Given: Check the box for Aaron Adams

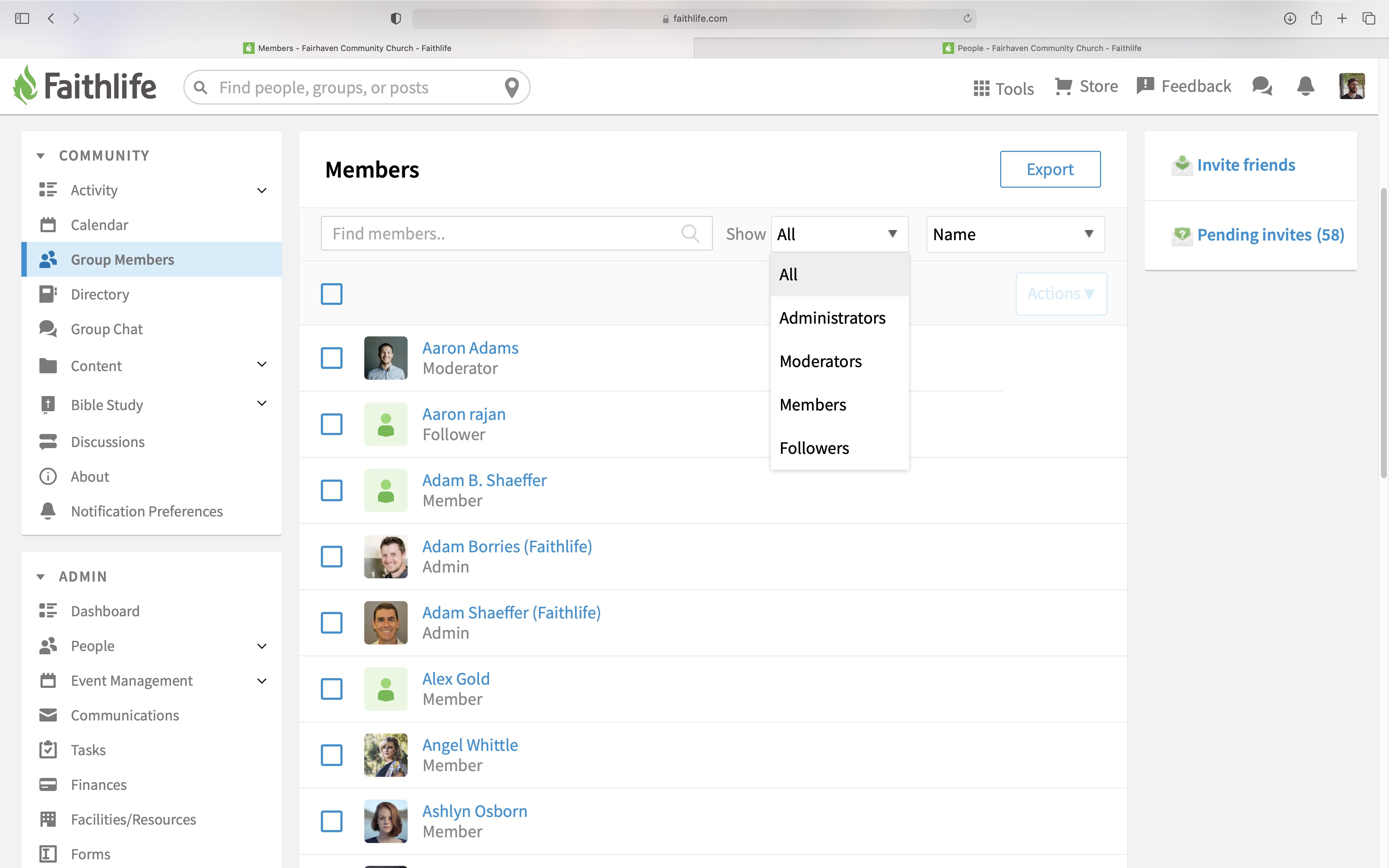Looking at the screenshot, I should [x=332, y=358].
